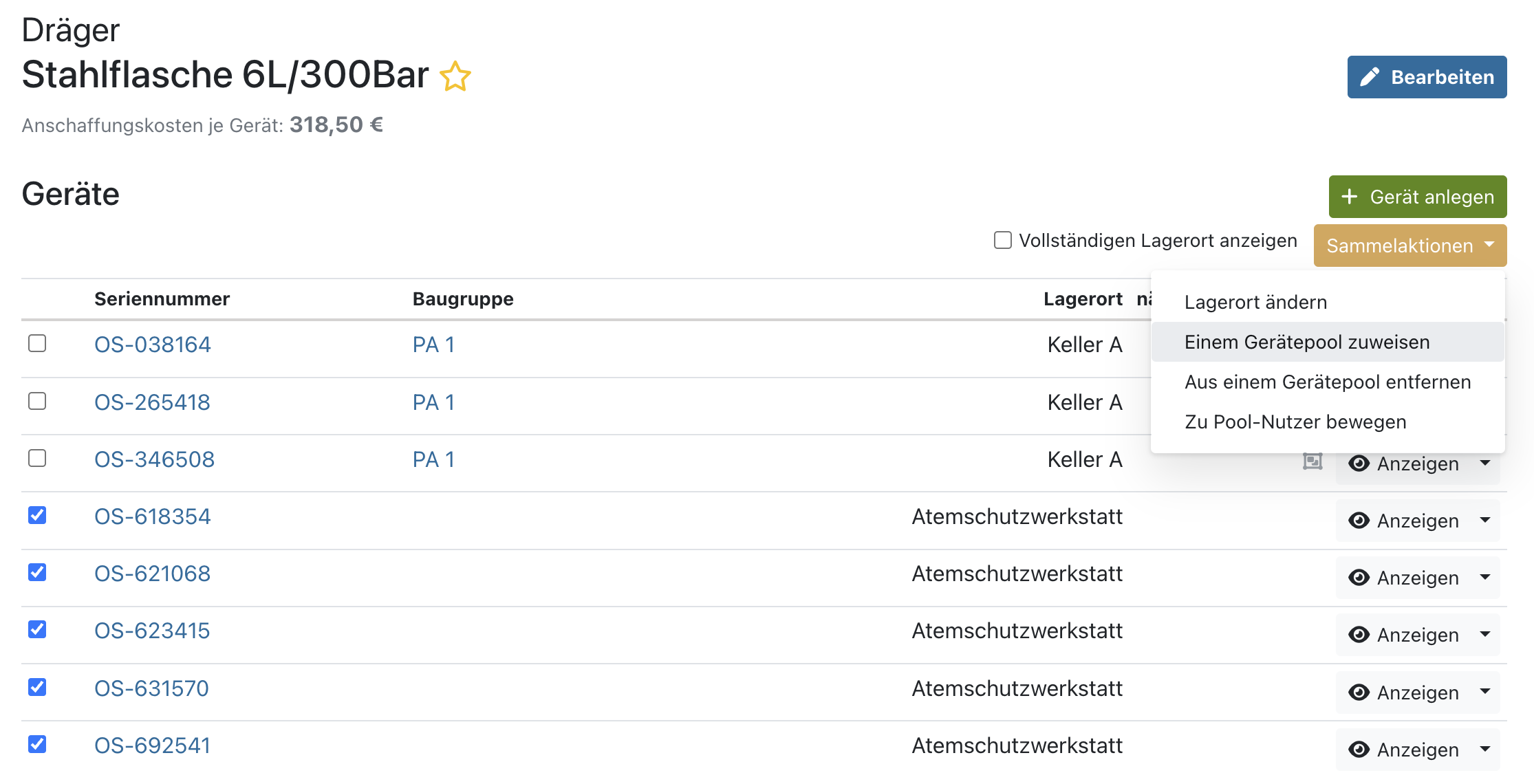Screen dimensions: 1534x784
Task: Click the Gerät anlegen button
Action: 1418,197
